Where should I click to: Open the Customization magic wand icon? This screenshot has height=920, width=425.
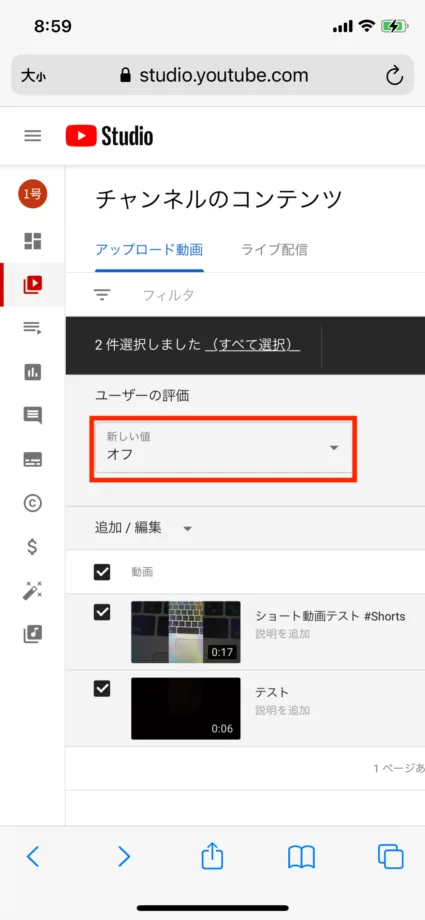tap(32, 590)
